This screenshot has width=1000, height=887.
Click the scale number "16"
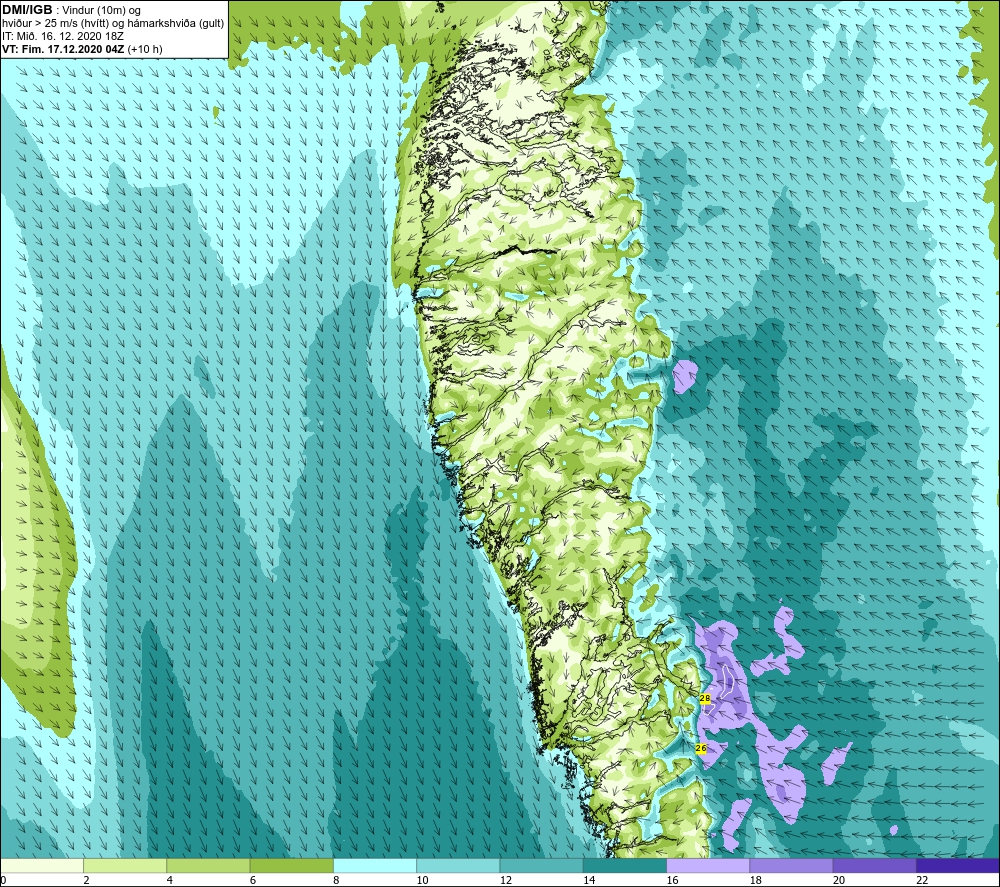pos(672,881)
